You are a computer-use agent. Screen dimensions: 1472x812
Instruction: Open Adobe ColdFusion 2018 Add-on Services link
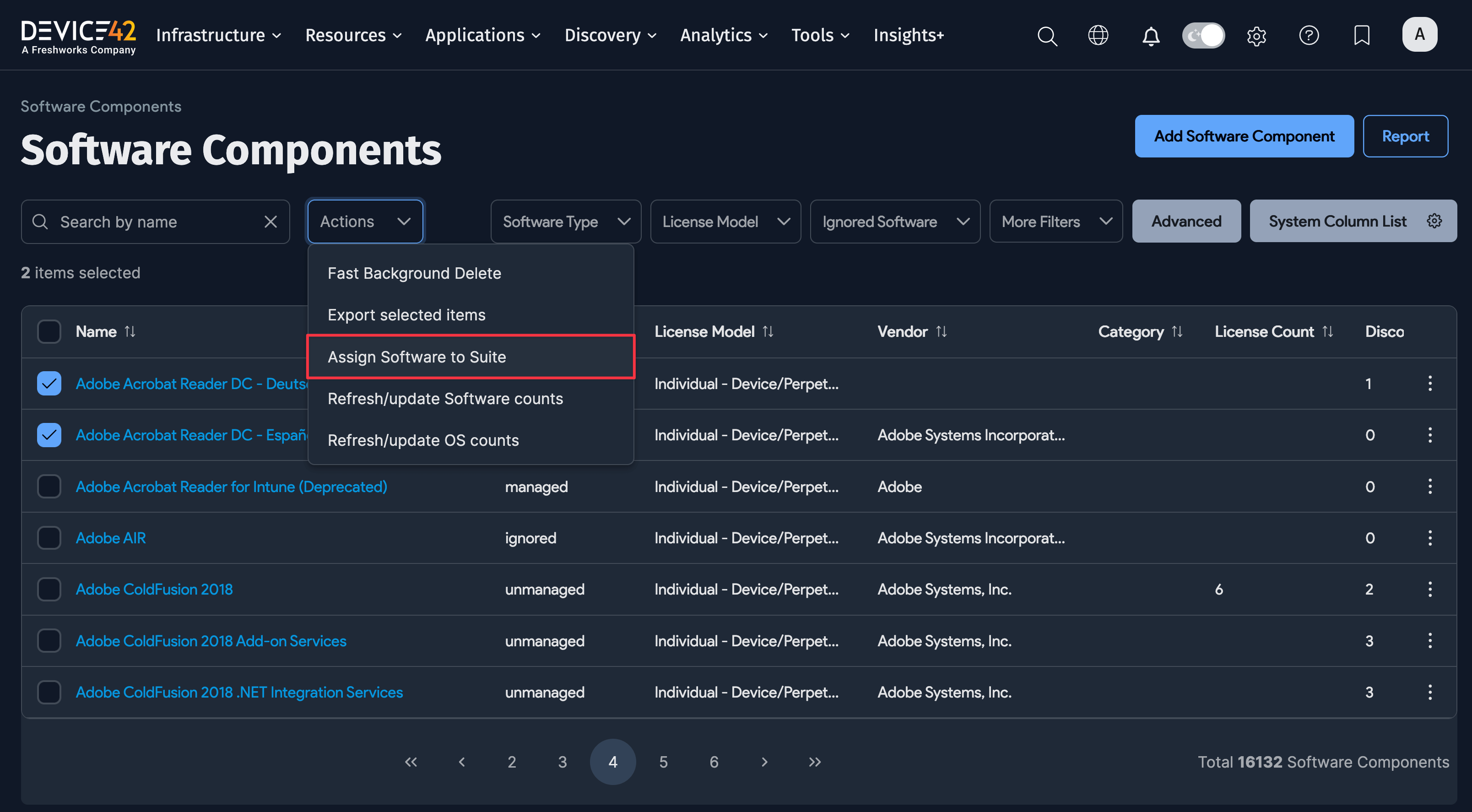point(211,640)
